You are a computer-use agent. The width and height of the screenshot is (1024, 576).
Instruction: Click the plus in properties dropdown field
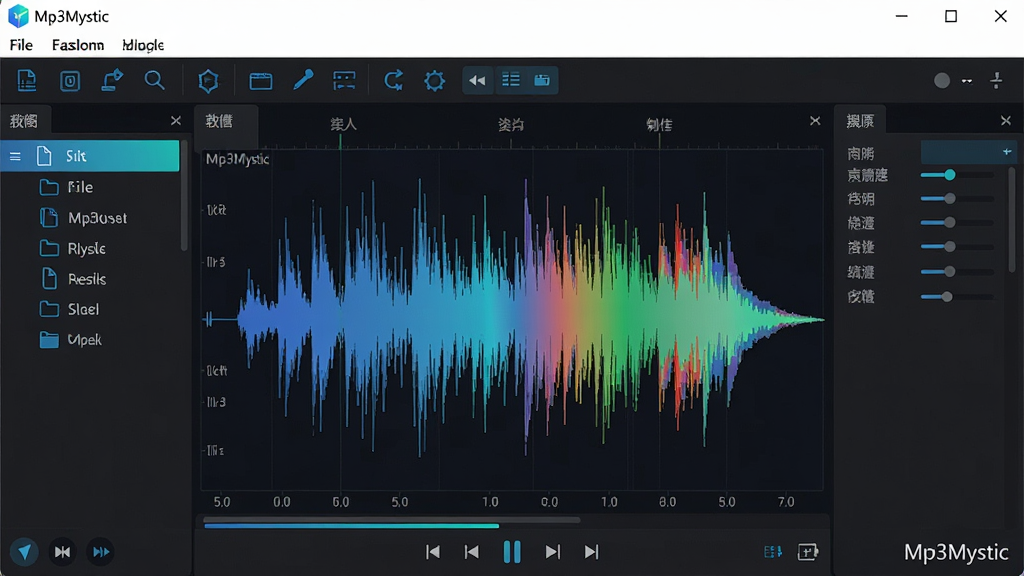point(1006,152)
